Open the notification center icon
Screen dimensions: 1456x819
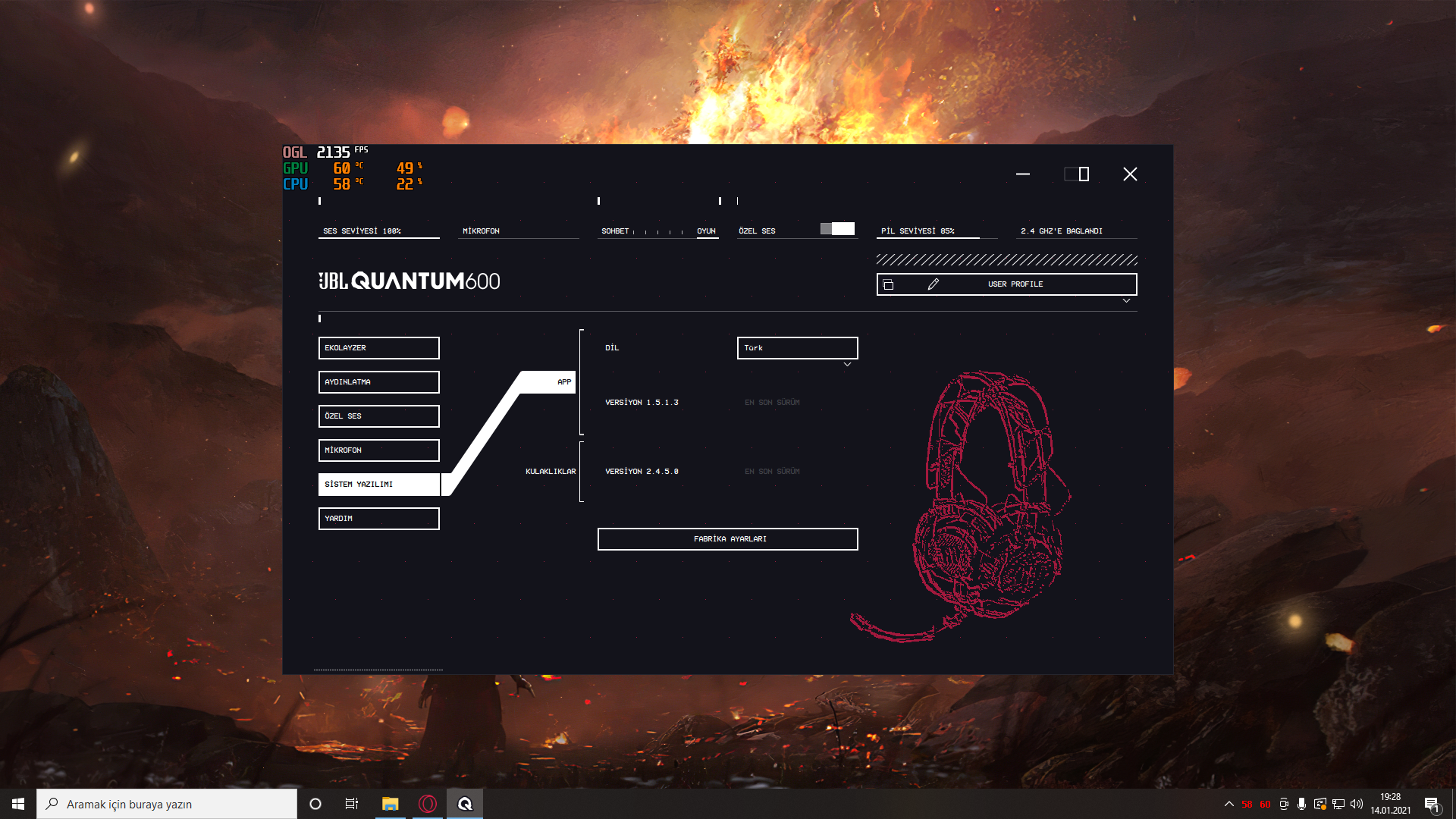1432,805
